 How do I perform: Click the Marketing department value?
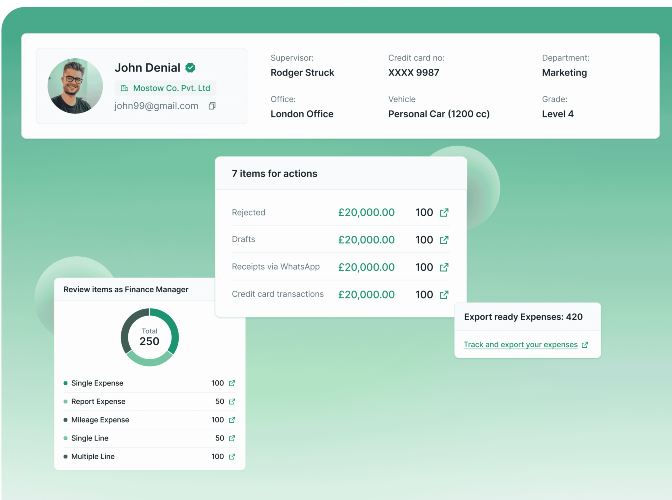point(564,73)
